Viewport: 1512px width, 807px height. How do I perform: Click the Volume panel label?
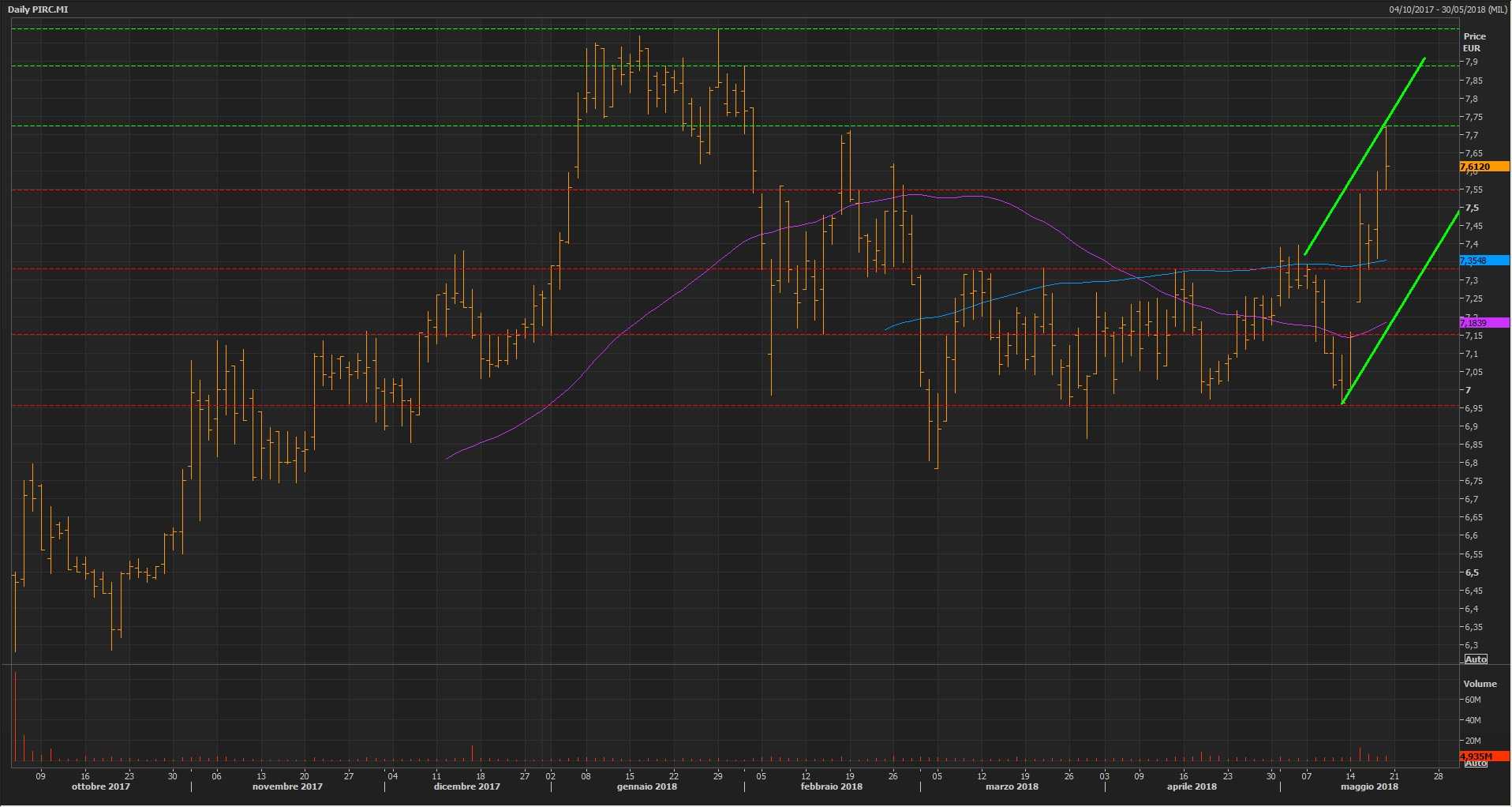(1480, 684)
